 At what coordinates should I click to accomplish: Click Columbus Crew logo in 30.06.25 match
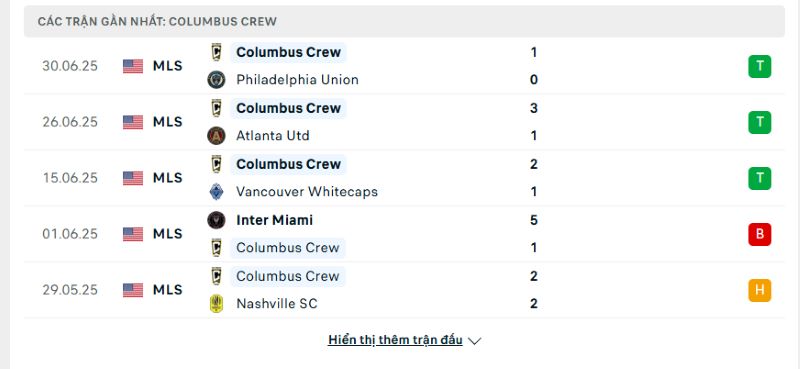tap(216, 52)
